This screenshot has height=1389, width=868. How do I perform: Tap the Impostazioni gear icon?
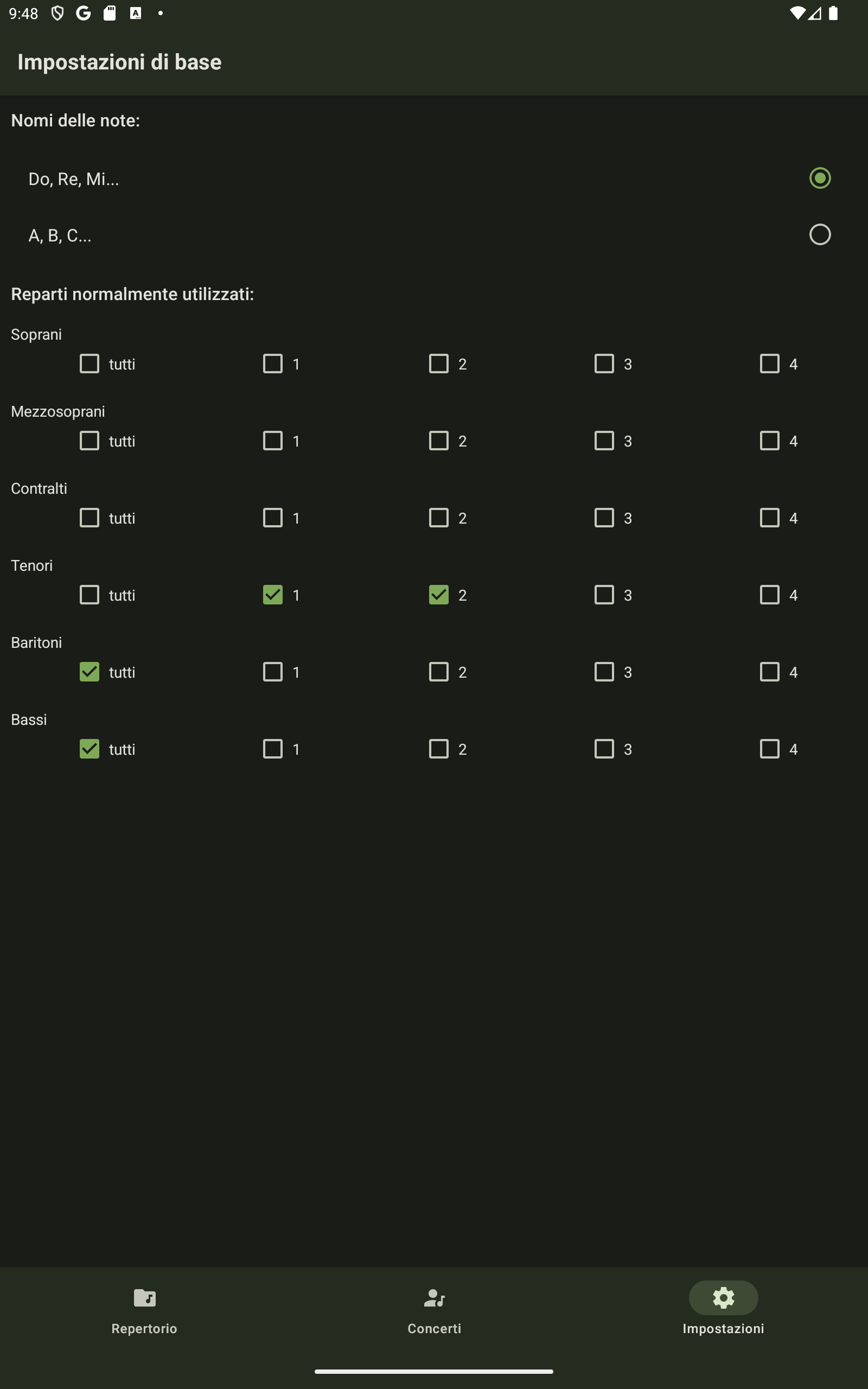point(723,1297)
